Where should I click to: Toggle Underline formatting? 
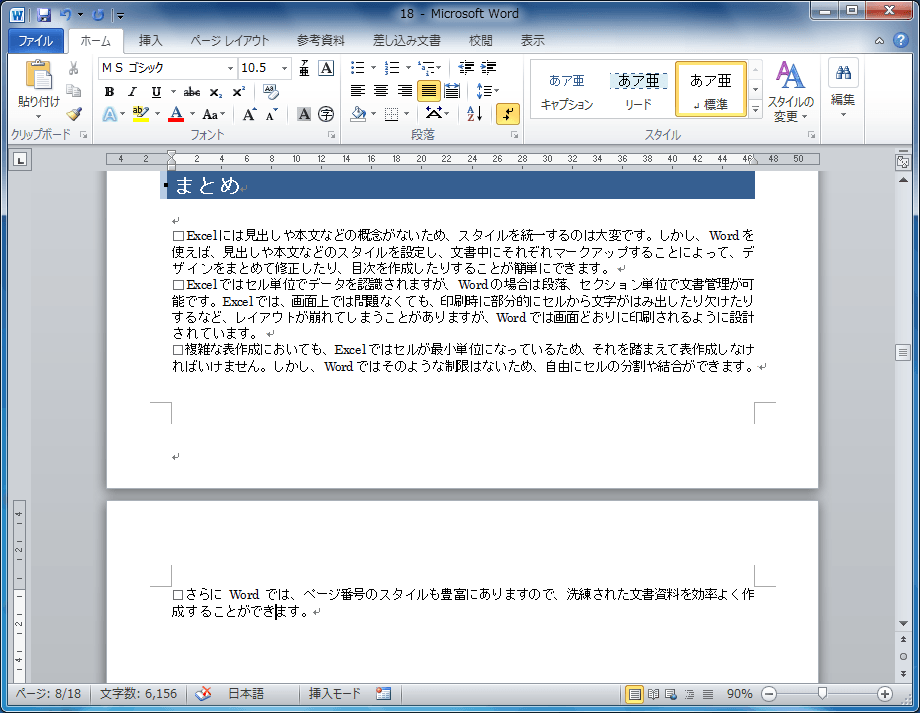(156, 92)
